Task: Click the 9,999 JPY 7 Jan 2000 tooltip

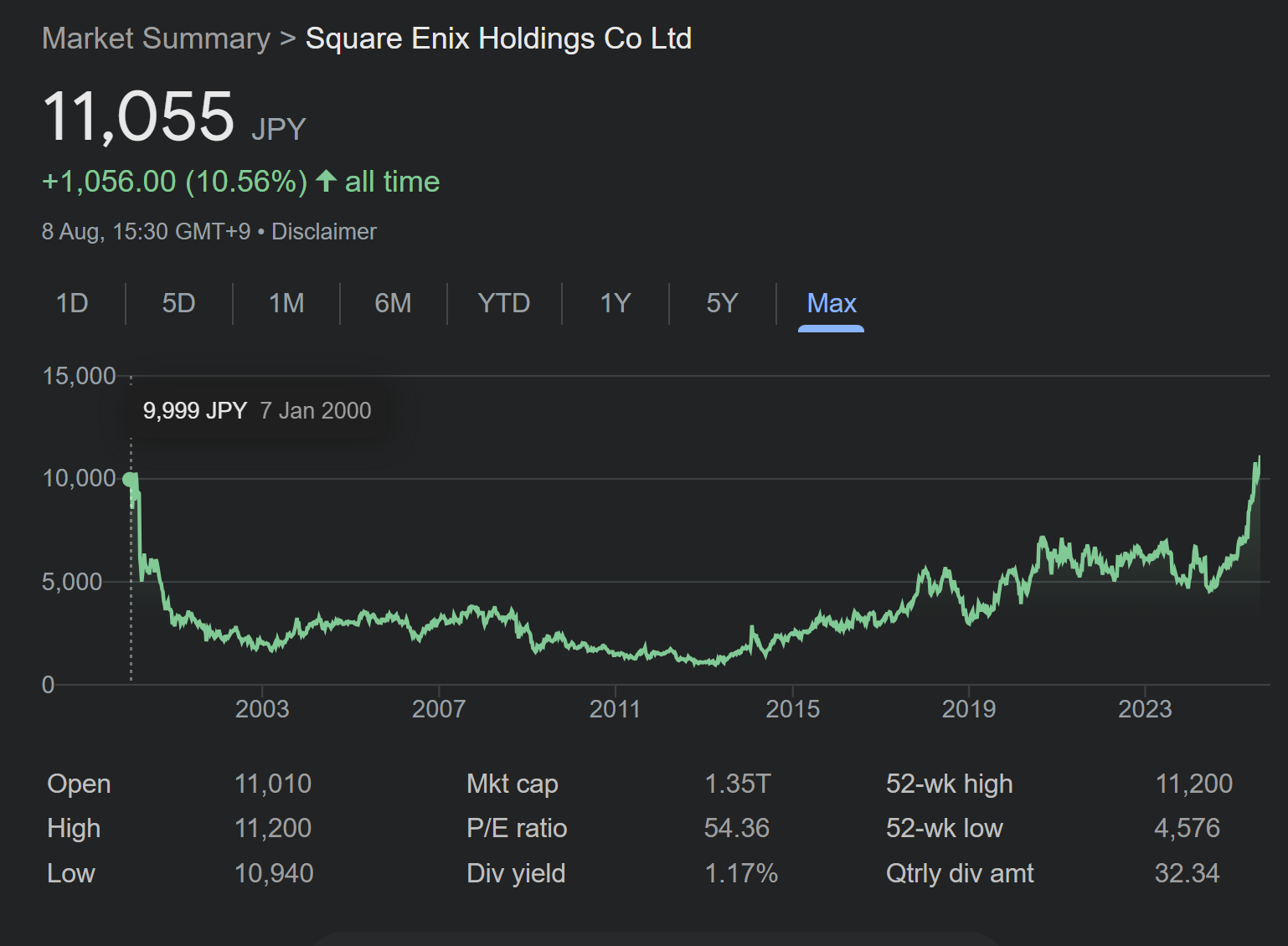Action: coord(257,410)
